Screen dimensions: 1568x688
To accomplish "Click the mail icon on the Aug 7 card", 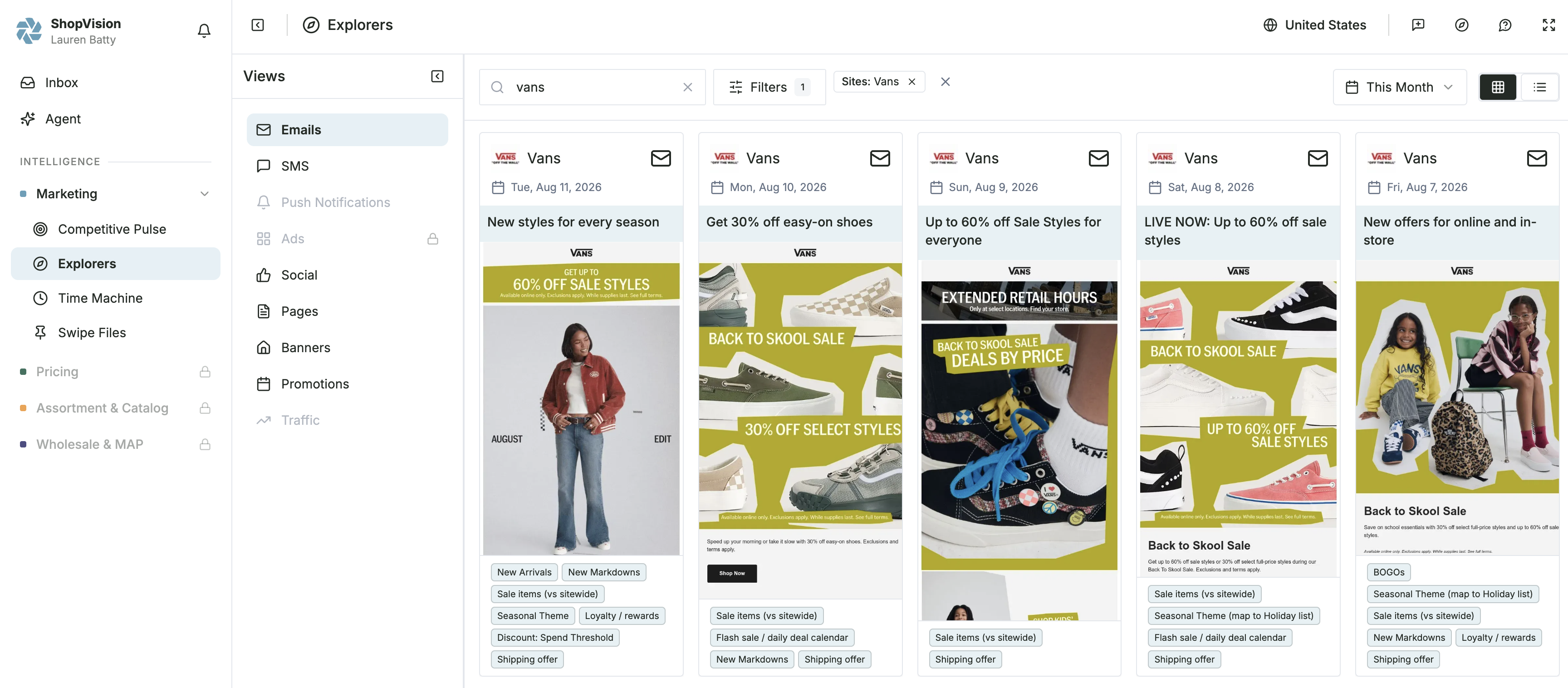I will click(1537, 158).
